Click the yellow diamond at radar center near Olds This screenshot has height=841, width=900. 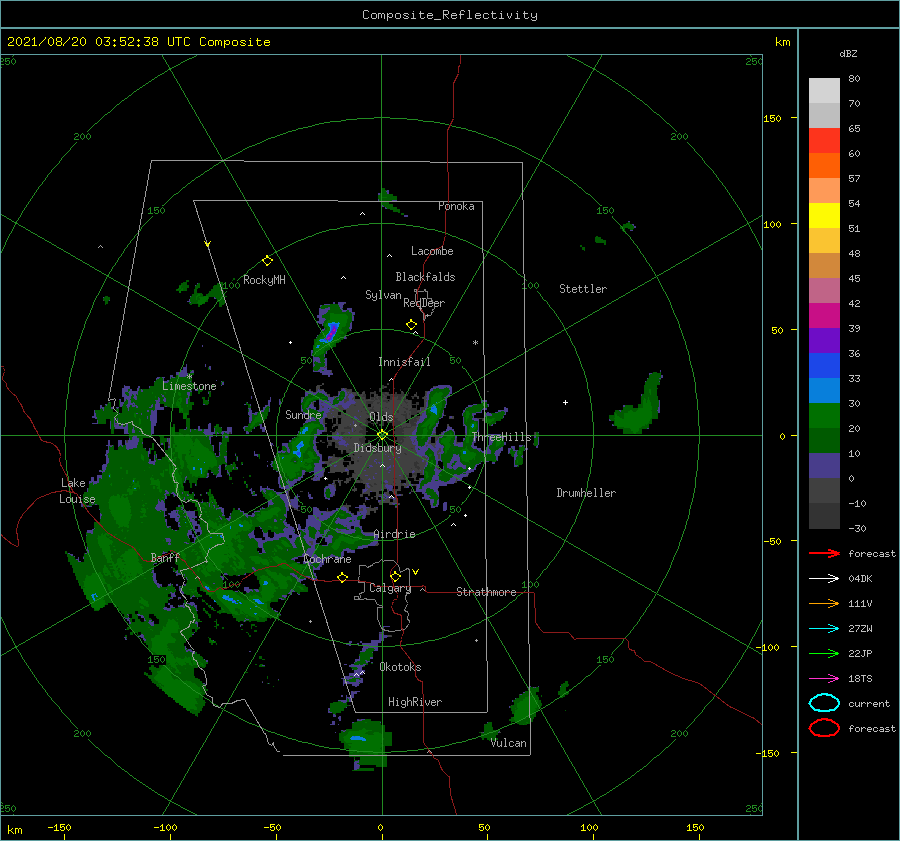point(382,435)
